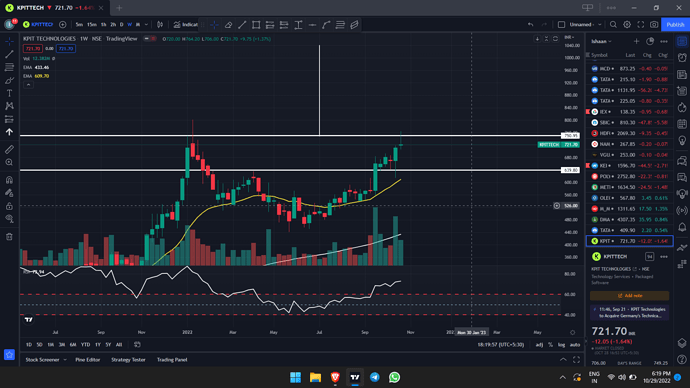The height and width of the screenshot is (388, 690).
Task: Pick the parallel channel tool in favorites toolbar
Action: coord(354,25)
